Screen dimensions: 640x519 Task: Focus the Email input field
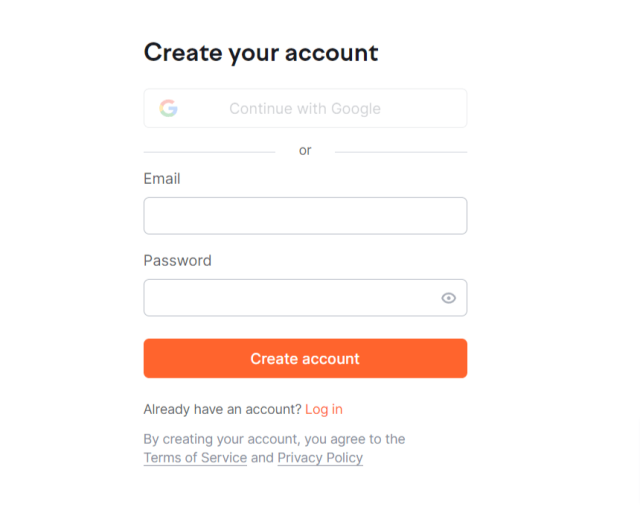click(x=305, y=216)
